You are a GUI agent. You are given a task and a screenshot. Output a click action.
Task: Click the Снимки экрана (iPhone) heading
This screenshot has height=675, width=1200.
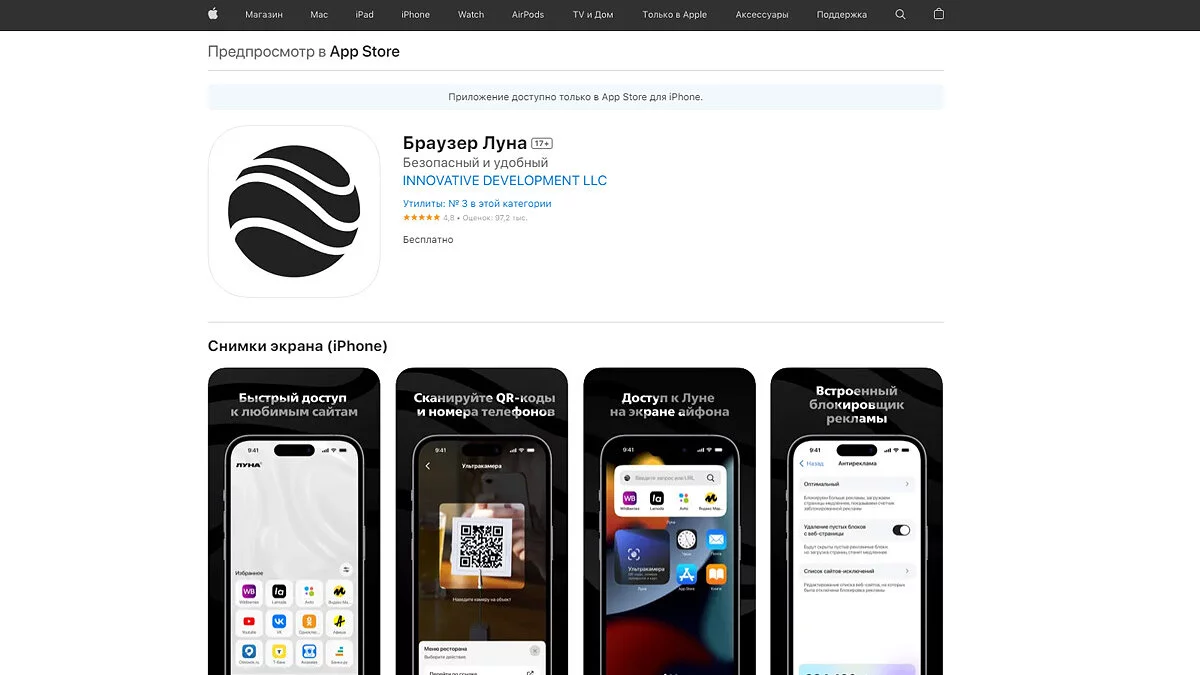298,346
